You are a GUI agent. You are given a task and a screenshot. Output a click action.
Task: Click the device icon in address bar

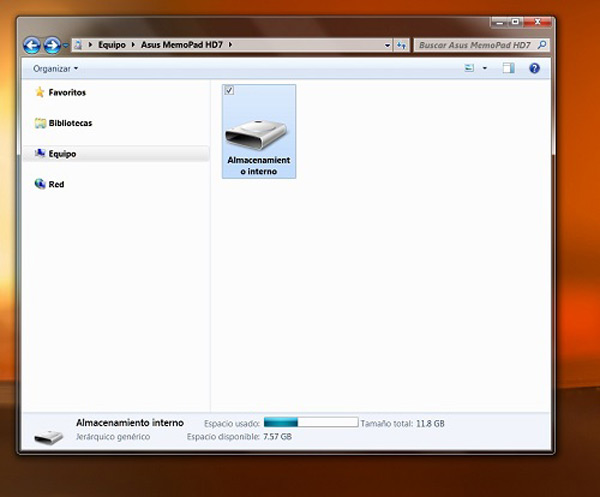point(78,45)
